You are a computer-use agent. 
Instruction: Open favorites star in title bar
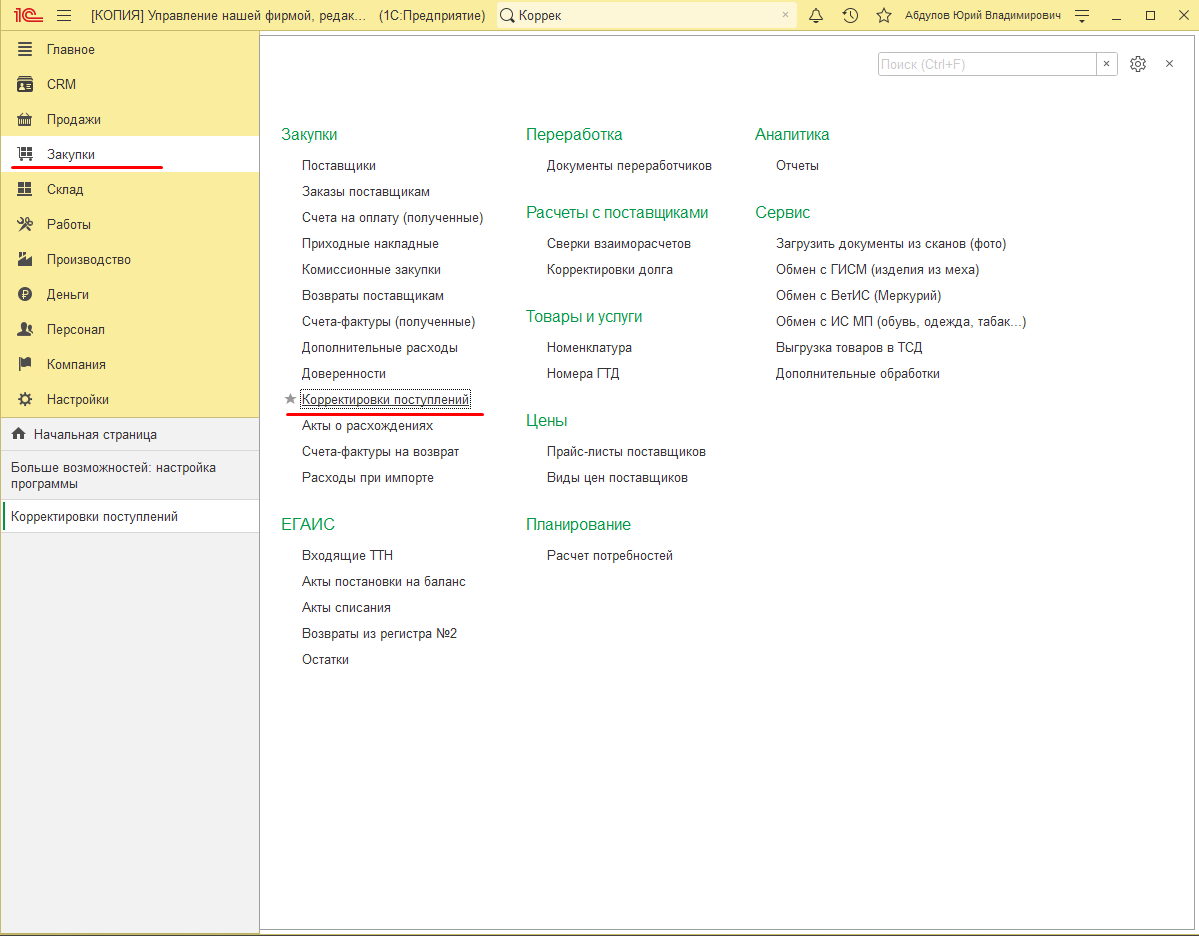884,15
